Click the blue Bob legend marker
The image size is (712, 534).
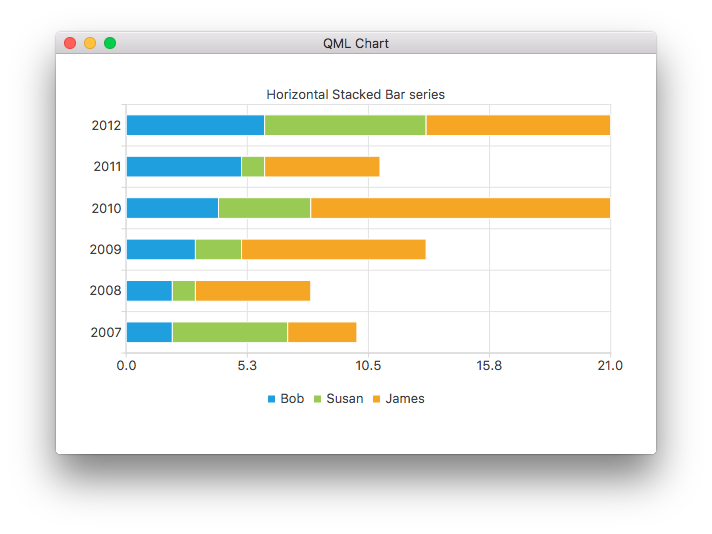tap(271, 399)
